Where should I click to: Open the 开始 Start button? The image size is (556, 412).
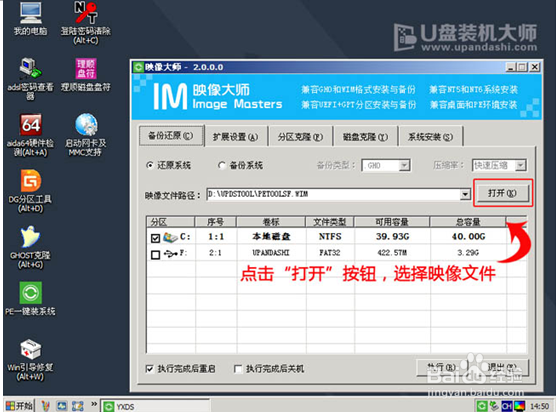point(20,406)
